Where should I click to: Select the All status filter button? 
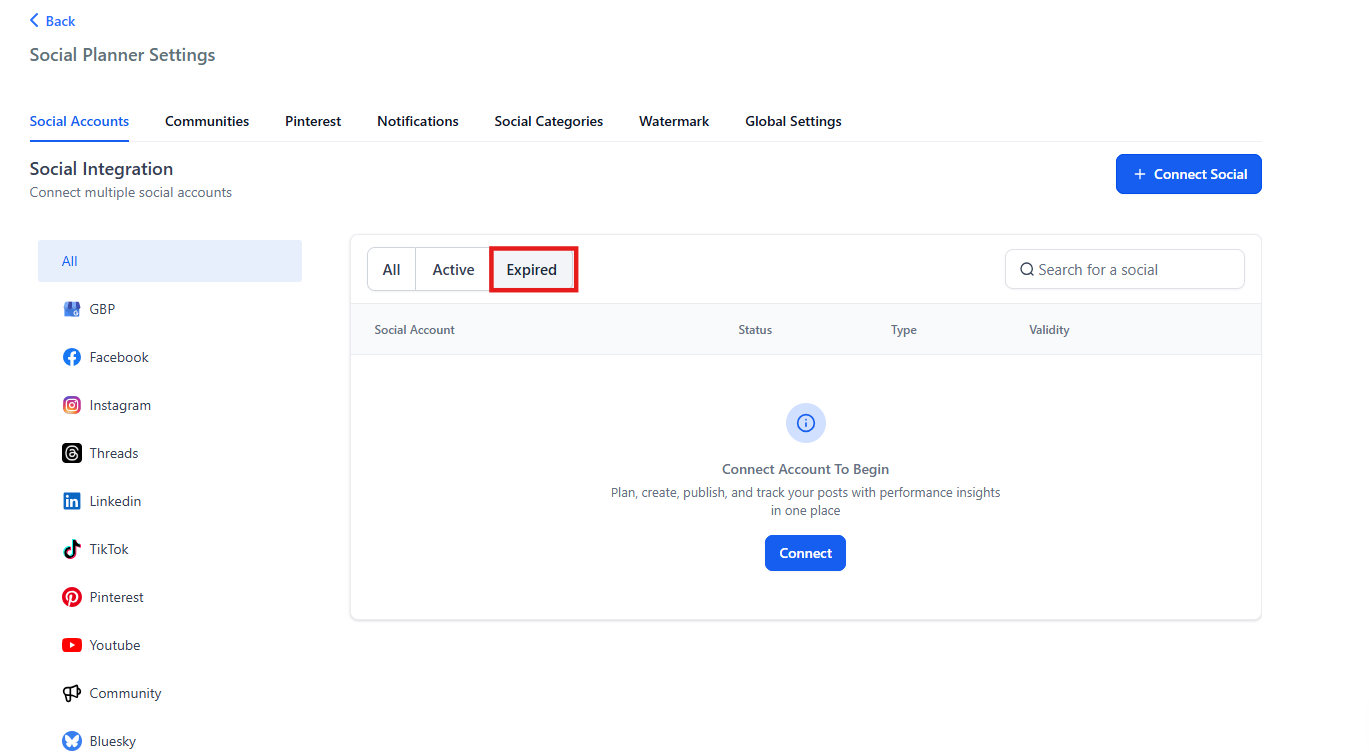pos(391,270)
